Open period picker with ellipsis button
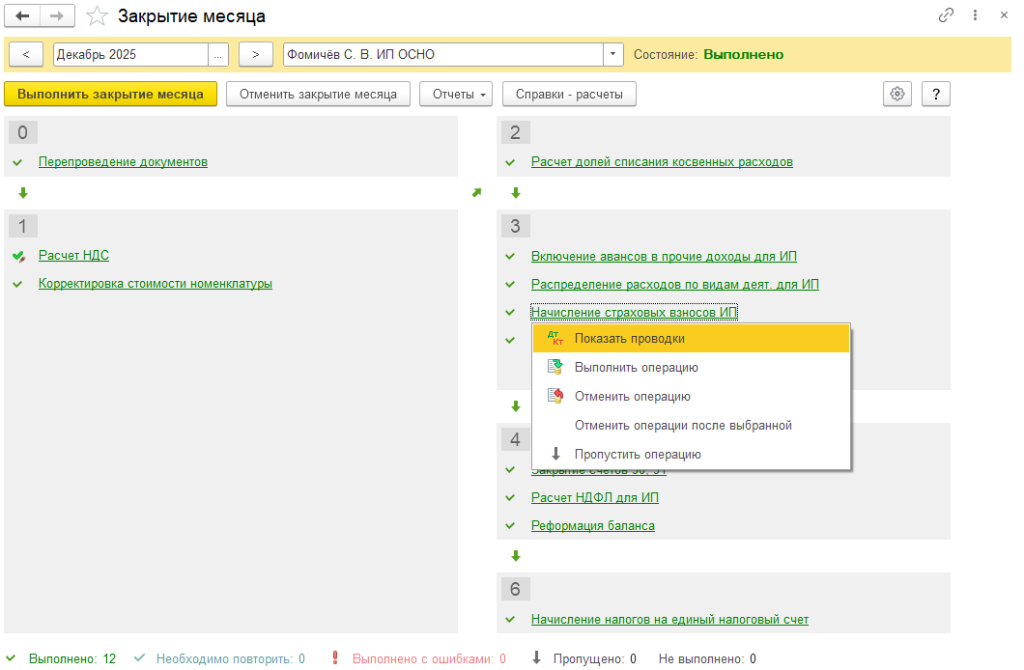 tap(218, 54)
